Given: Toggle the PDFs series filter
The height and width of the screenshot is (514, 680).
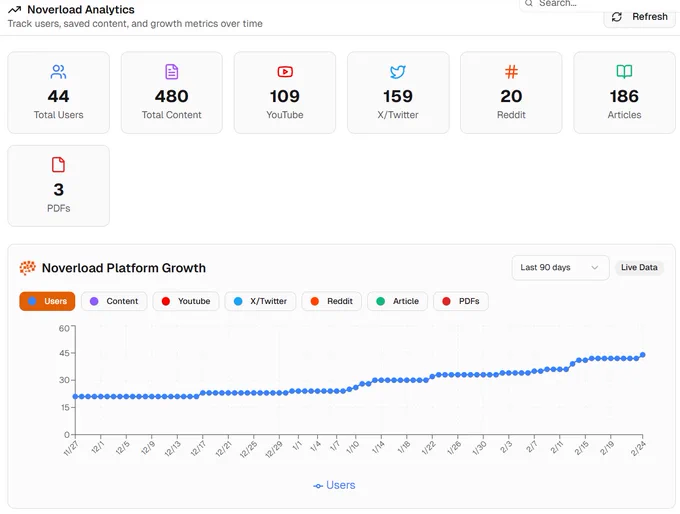Looking at the screenshot, I should (x=461, y=301).
